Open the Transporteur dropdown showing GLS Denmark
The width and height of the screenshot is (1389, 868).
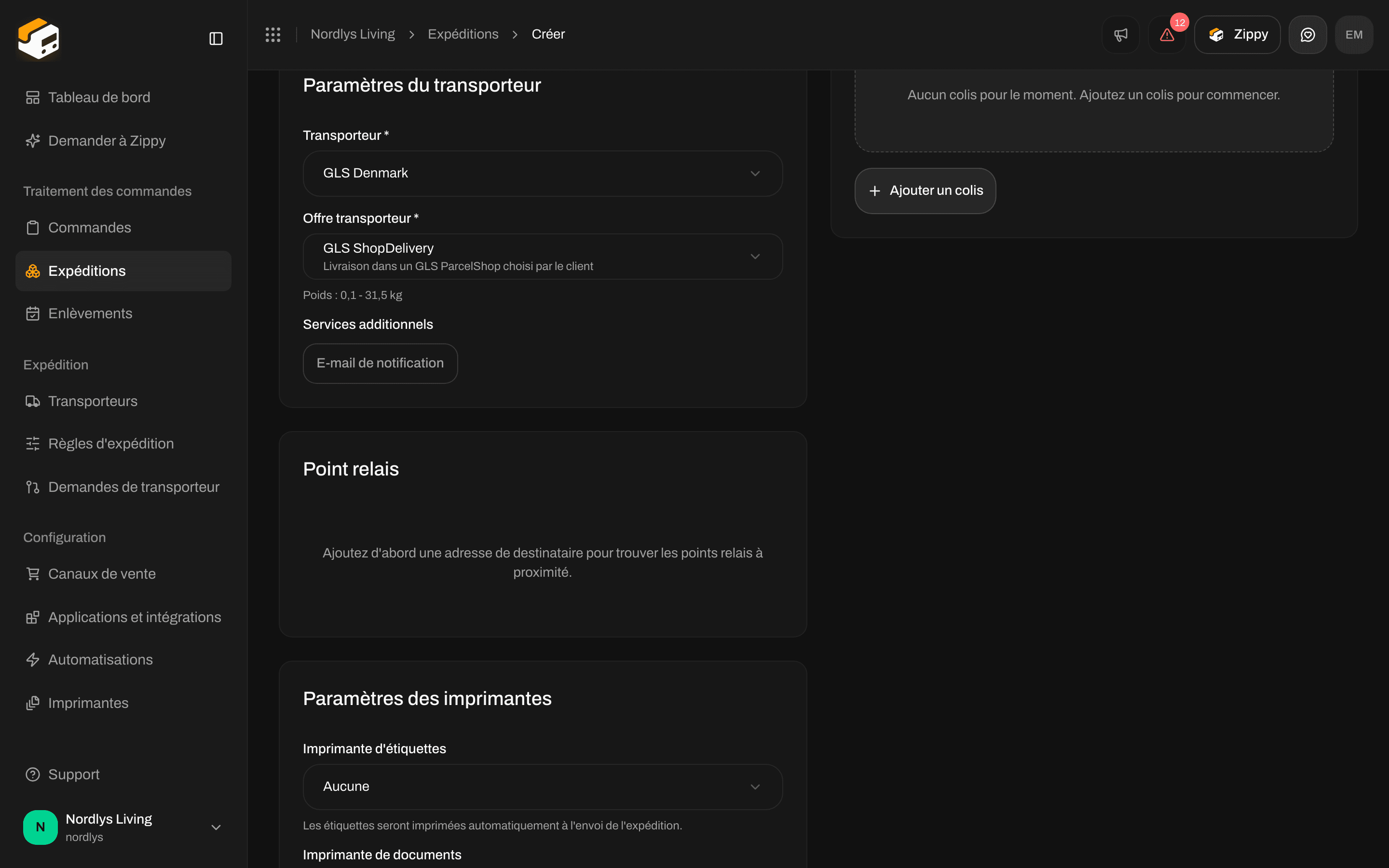pos(543,174)
